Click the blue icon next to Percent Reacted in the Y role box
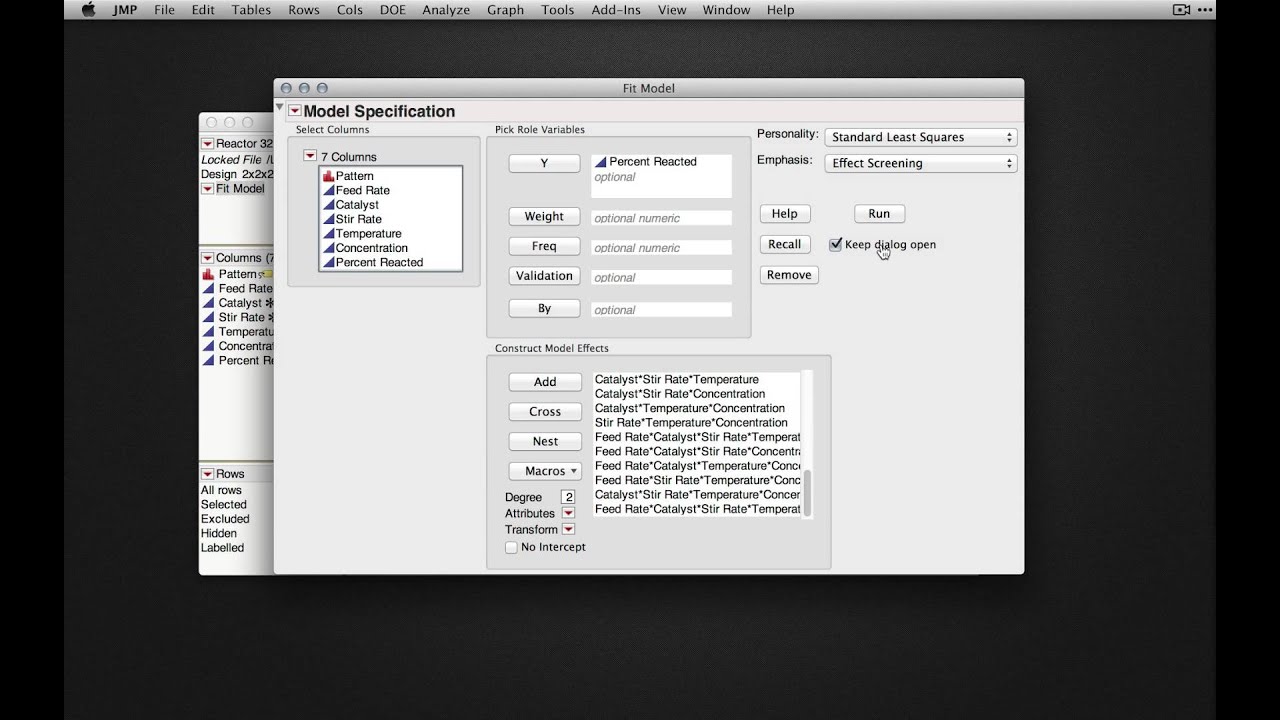The image size is (1280, 720). pos(600,161)
